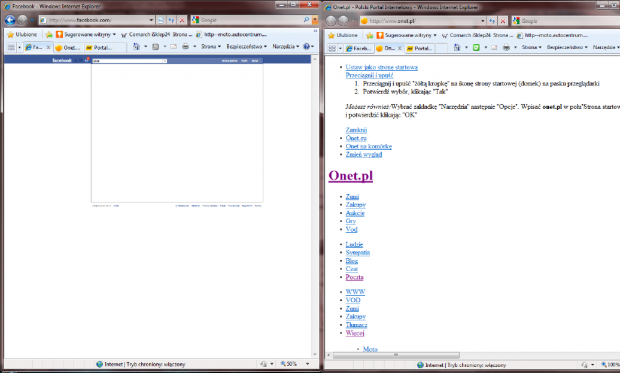The image size is (620, 373).
Task: Click read mail icon in Facebook window
Action: (173, 47)
